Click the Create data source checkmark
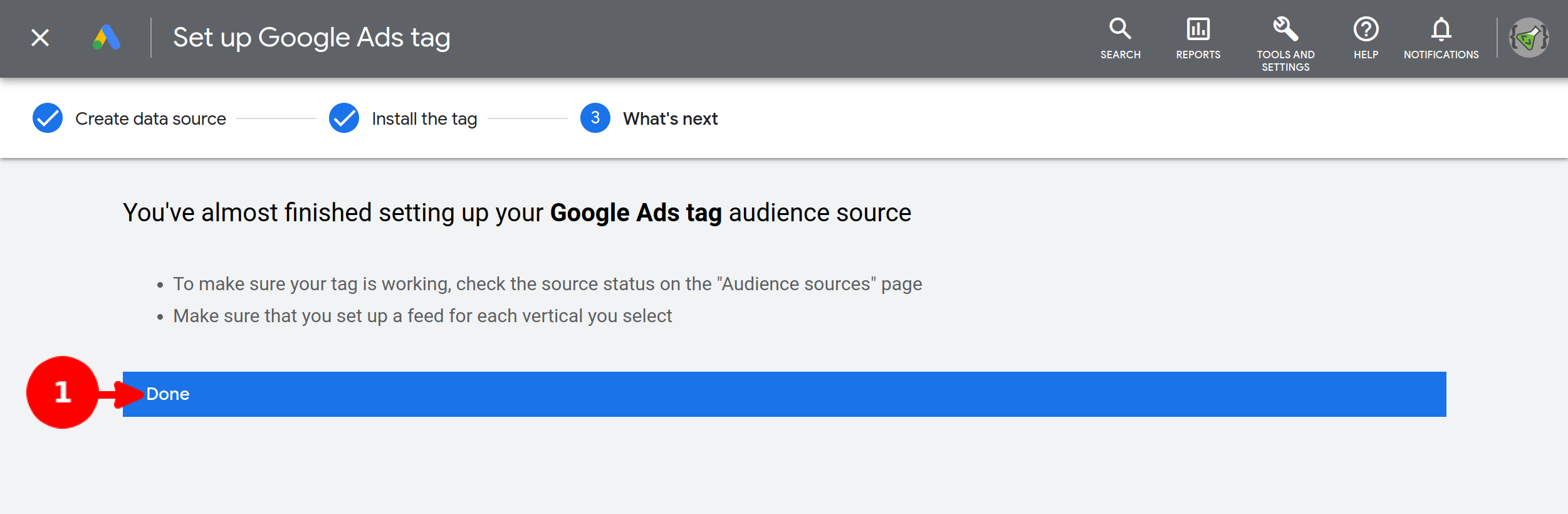Image resolution: width=1568 pixels, height=514 pixels. click(48, 118)
